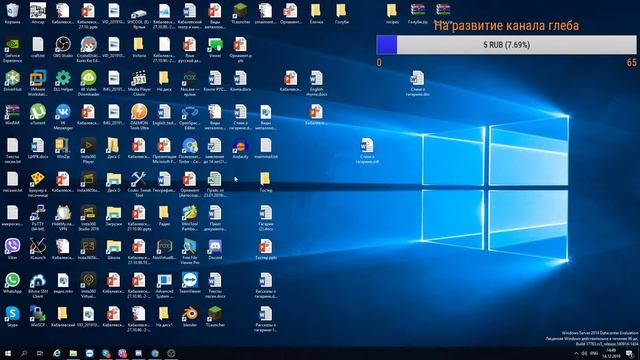The height and width of the screenshot is (360, 640).
Task: Click the taskbar TeamViewer icon
Action: 89,353
